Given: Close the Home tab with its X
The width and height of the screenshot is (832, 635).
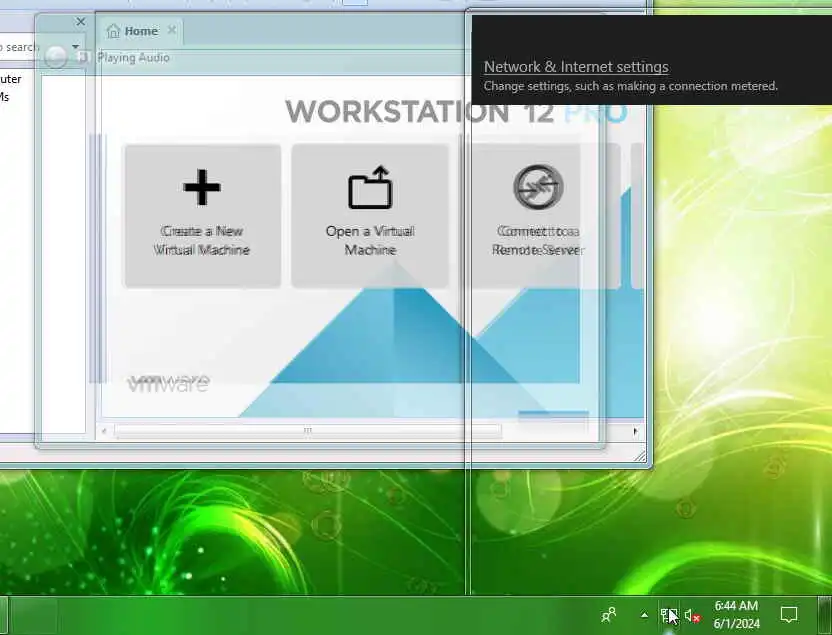Looking at the screenshot, I should click(171, 30).
